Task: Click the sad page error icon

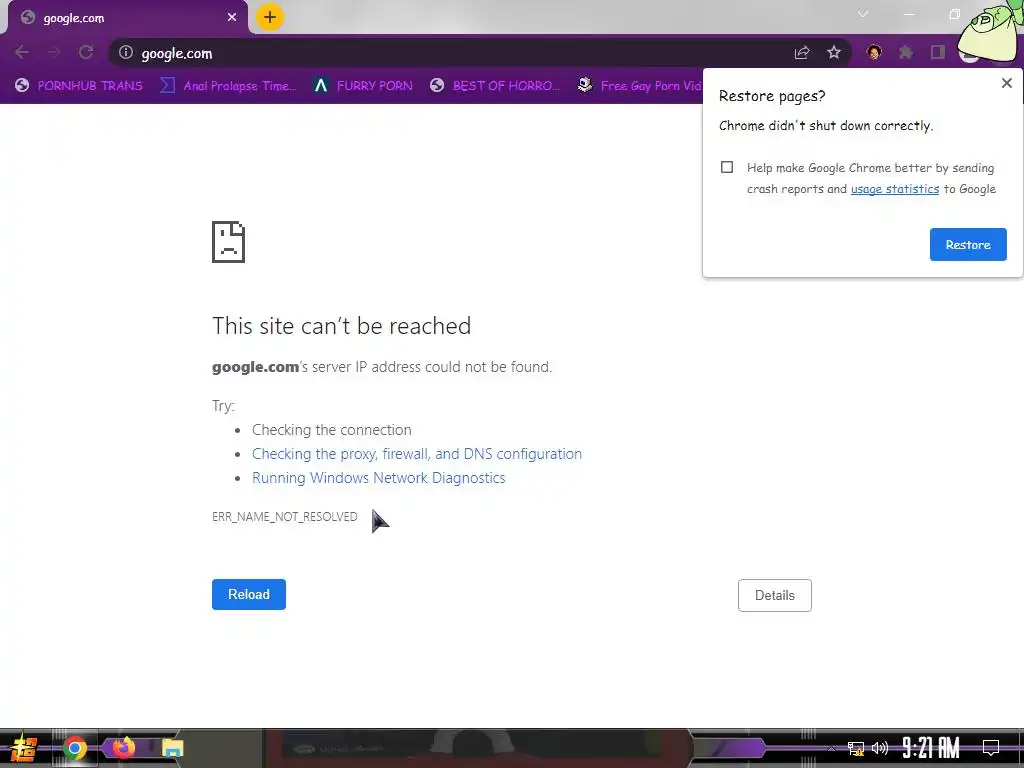Action: (x=229, y=242)
